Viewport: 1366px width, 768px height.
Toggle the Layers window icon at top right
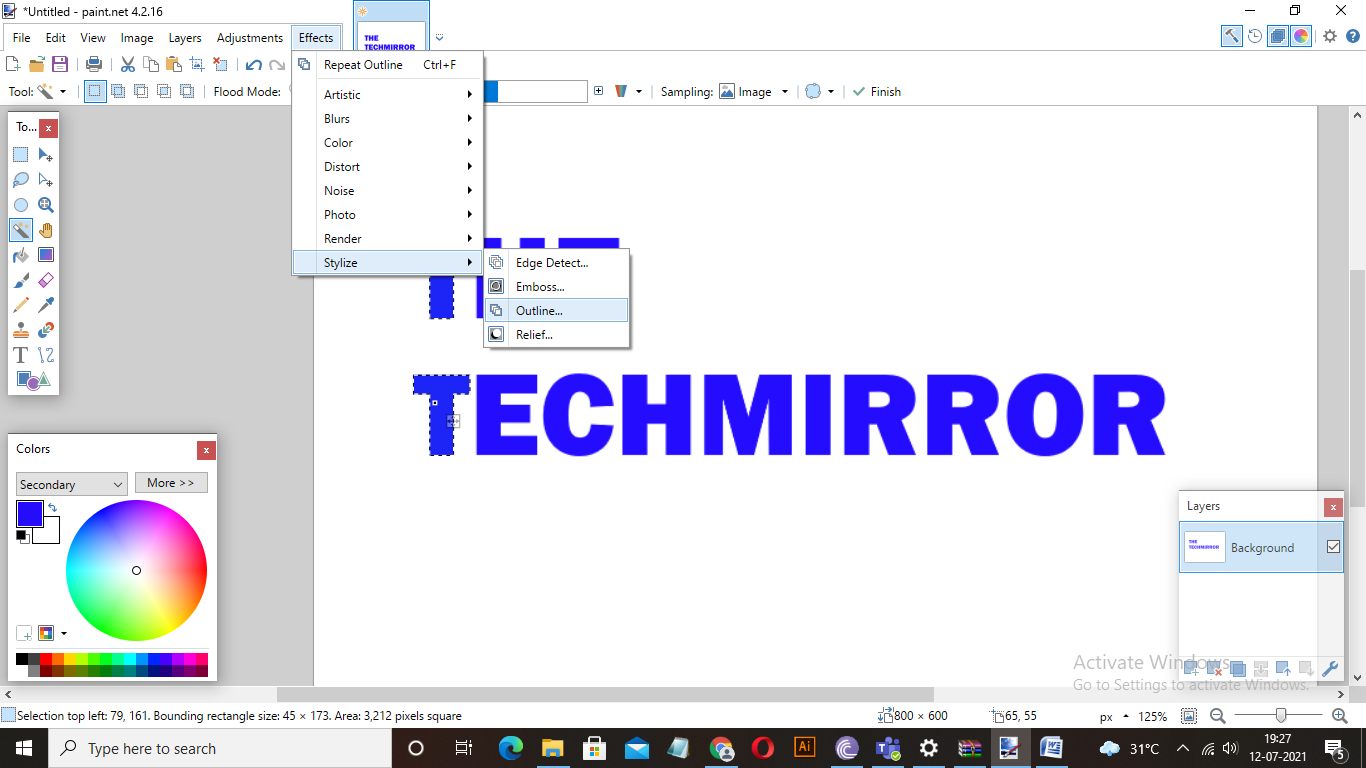point(1278,36)
